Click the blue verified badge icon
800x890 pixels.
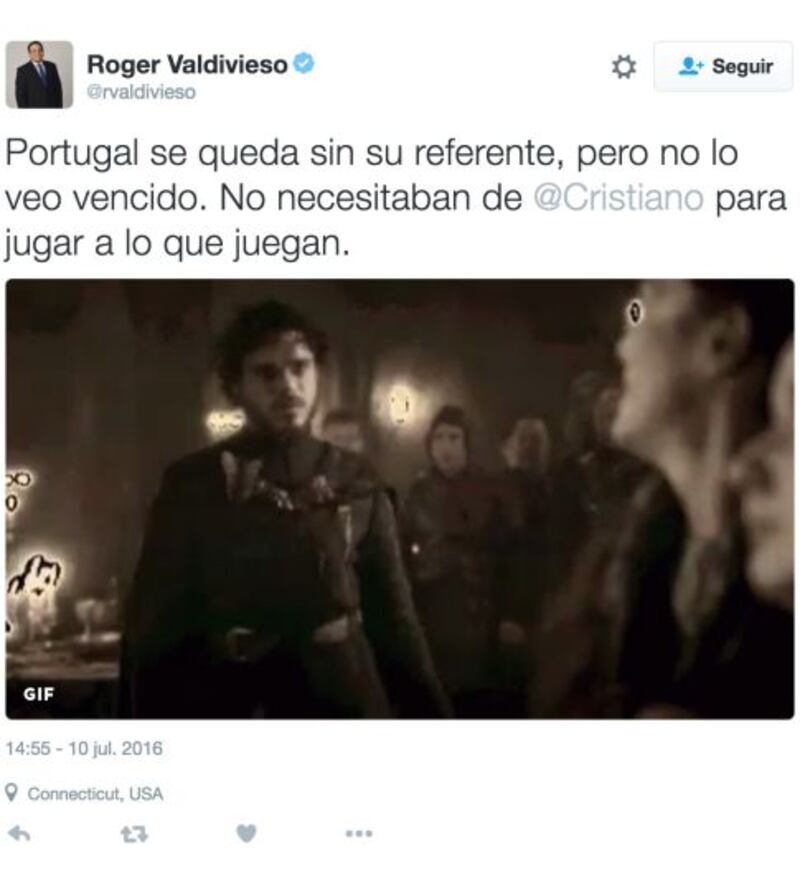point(304,63)
